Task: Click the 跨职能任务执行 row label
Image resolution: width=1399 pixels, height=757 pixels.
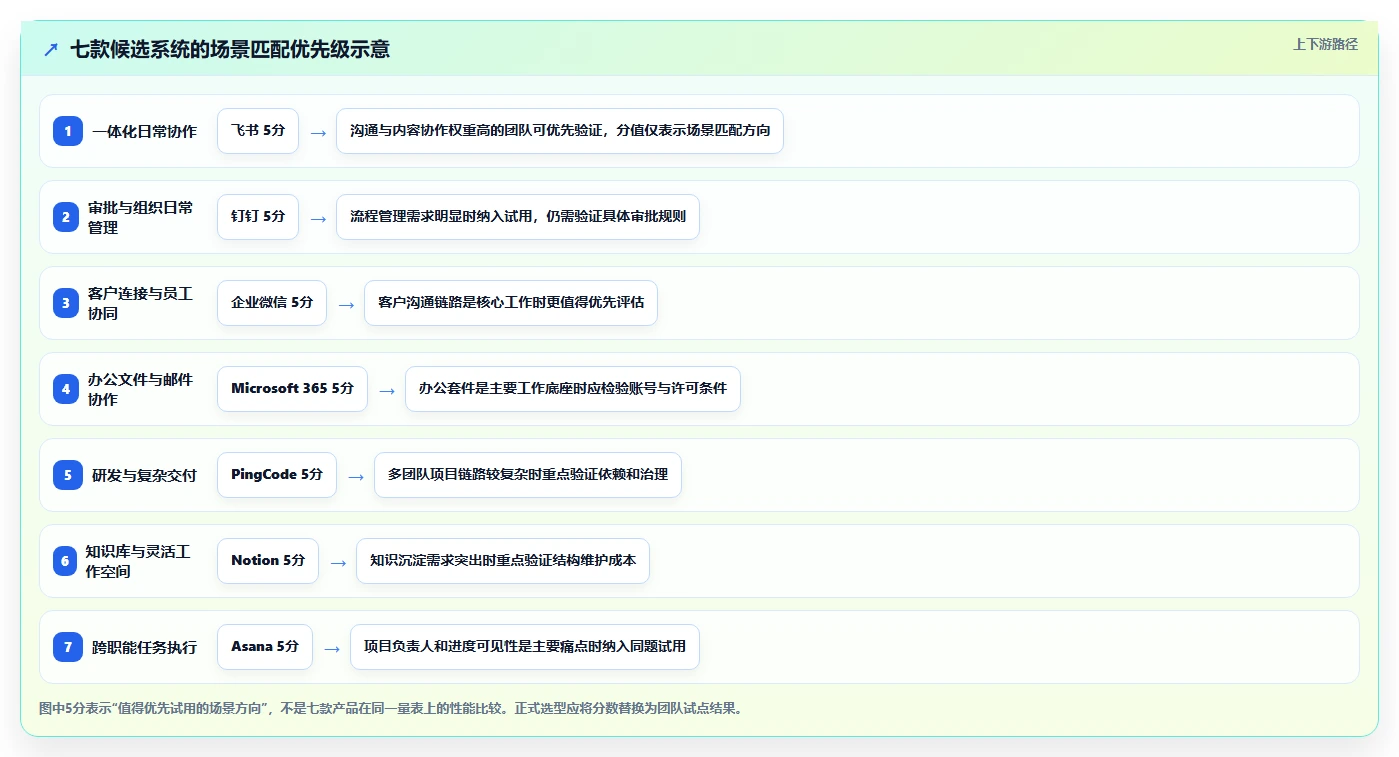Action: pyautogui.click(x=145, y=647)
